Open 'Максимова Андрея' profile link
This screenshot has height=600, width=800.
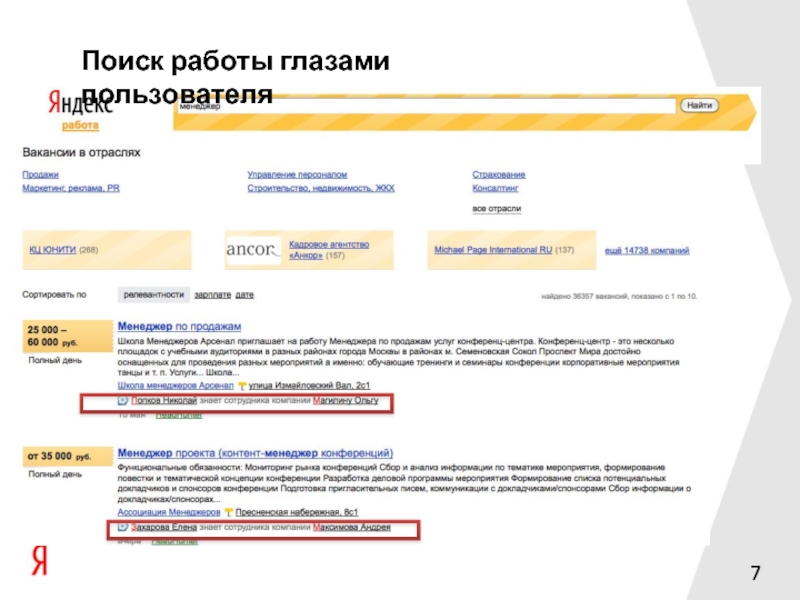pyautogui.click(x=352, y=527)
